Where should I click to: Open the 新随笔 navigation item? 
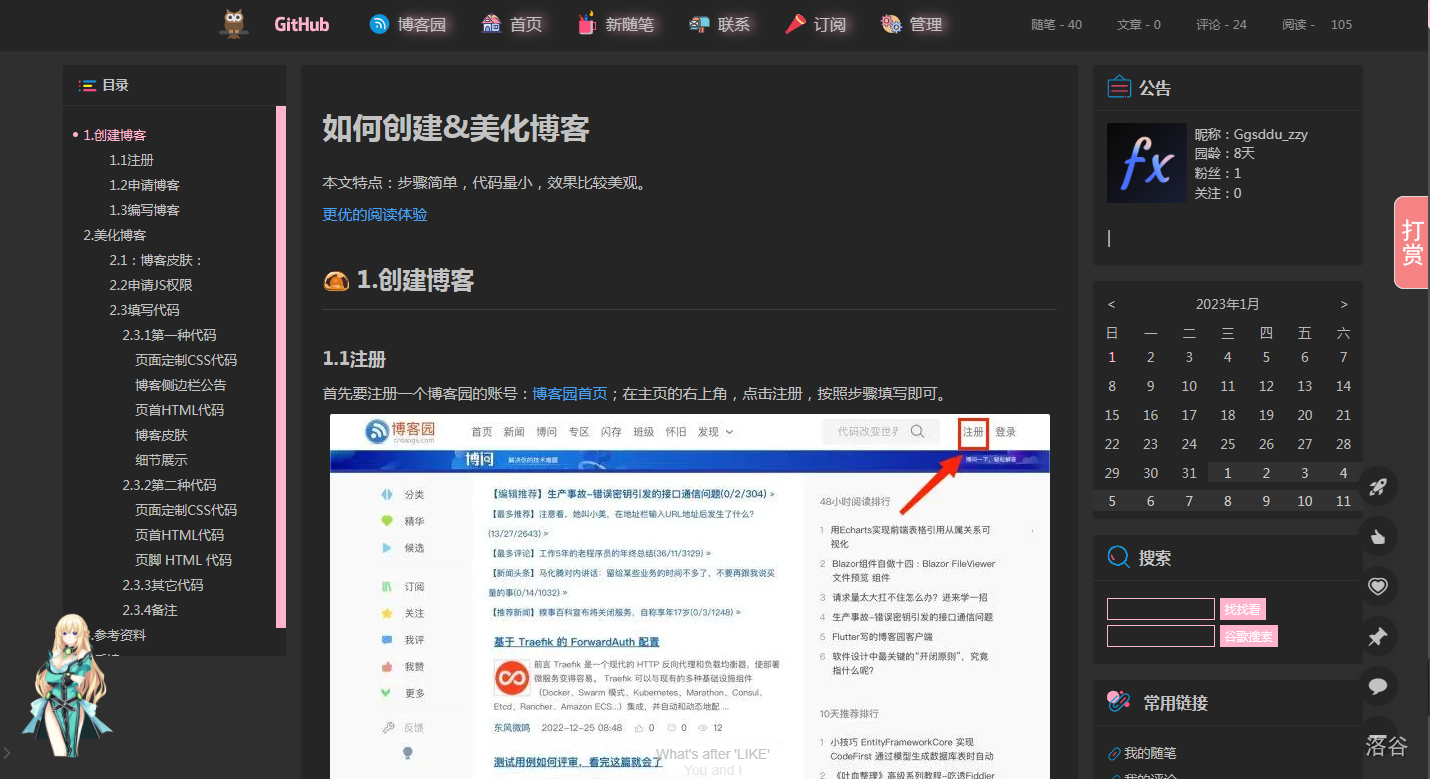point(616,24)
